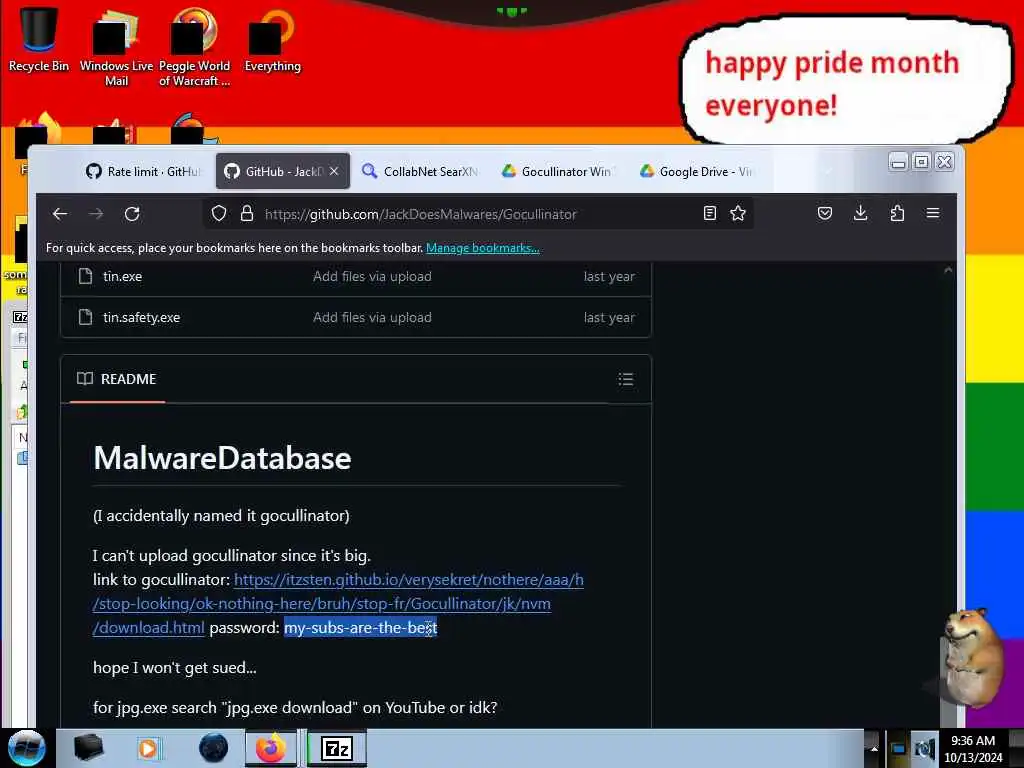Switch to CollabNet SearXNG tab

click(420, 171)
